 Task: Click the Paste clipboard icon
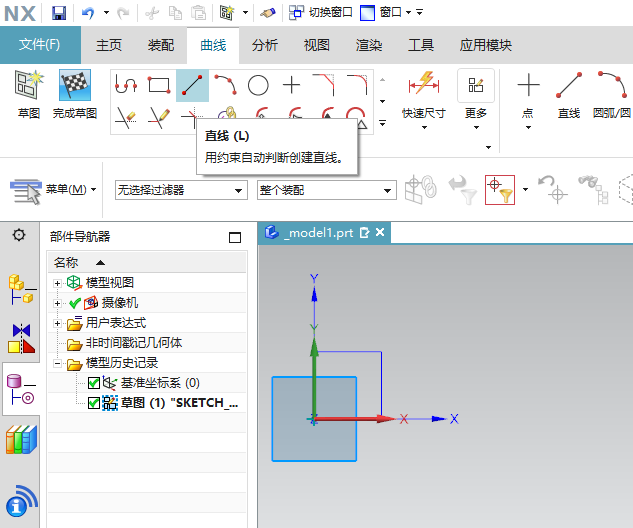pos(199,13)
